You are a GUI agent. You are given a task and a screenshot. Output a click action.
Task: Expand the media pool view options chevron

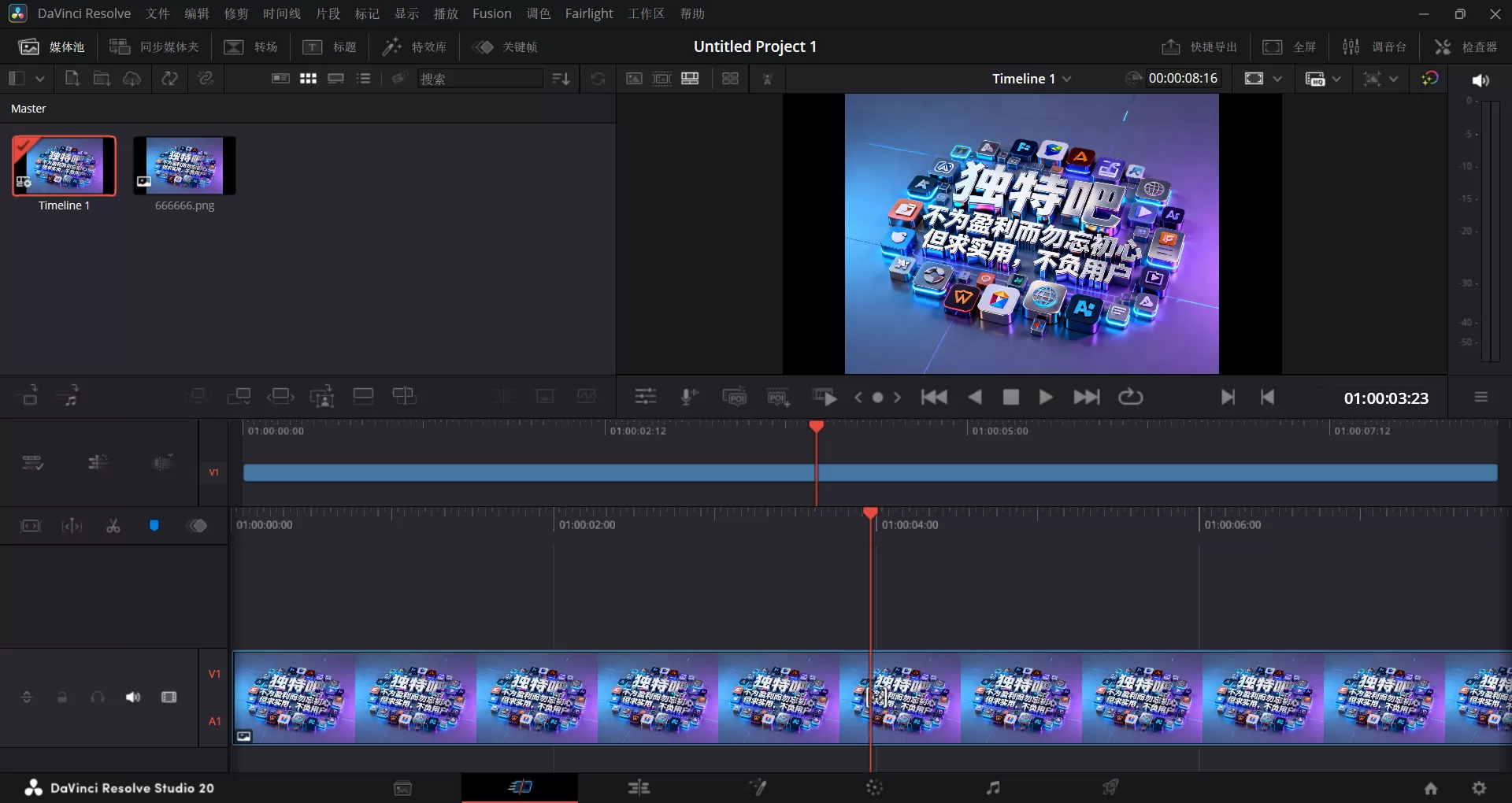(40, 78)
